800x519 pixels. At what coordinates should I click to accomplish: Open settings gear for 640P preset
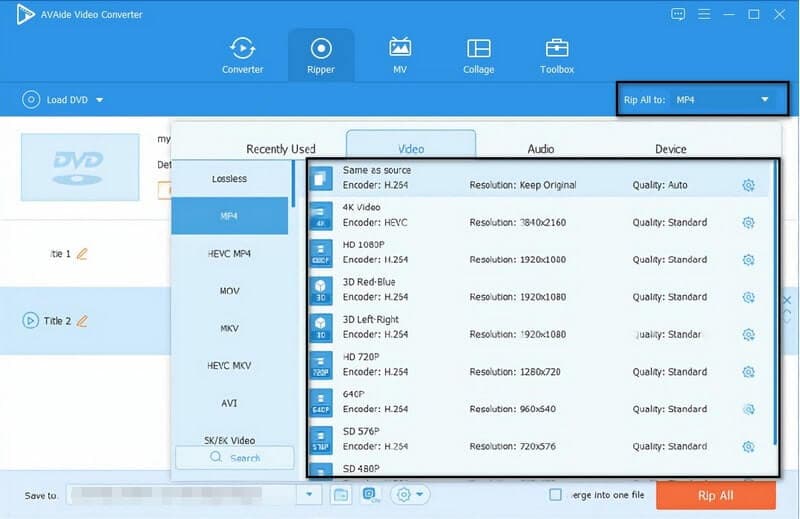[748, 409]
